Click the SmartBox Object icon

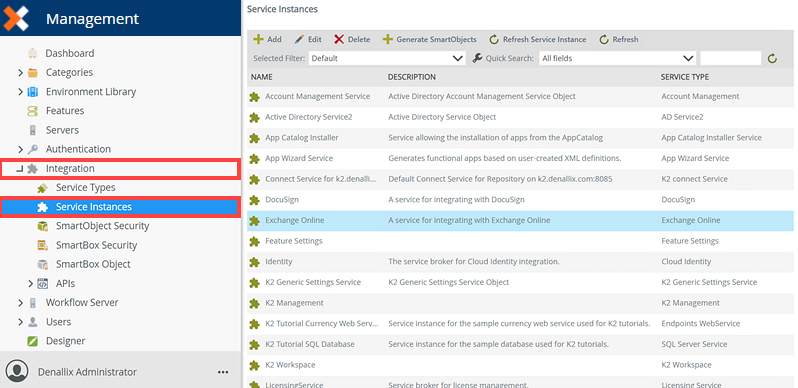tap(43, 264)
